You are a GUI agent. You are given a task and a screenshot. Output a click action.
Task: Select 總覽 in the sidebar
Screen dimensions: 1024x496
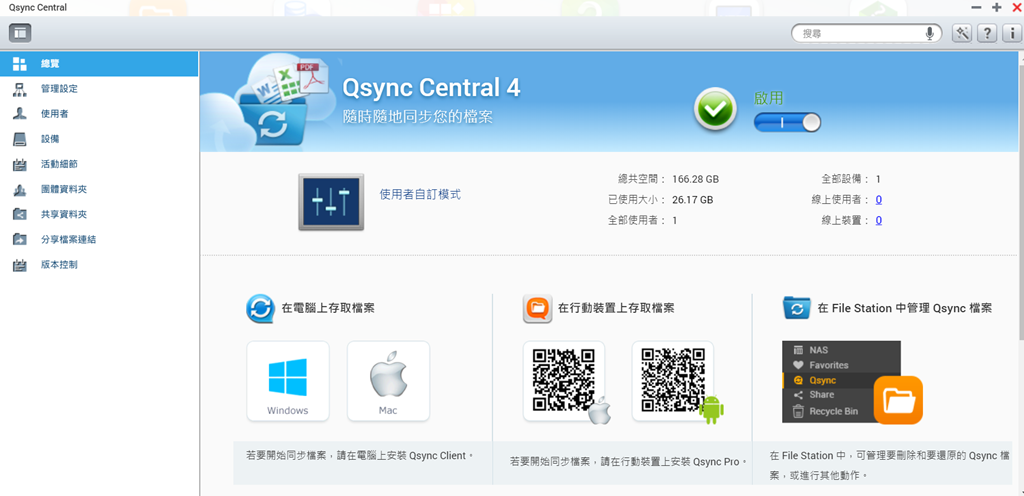[99, 64]
